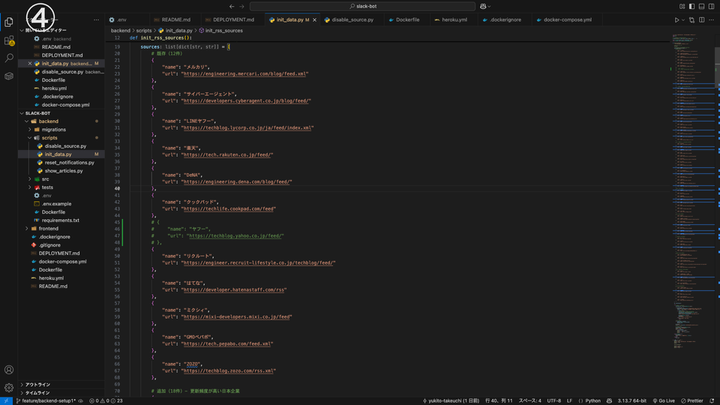Open show_articles.py in the file tree
The height and width of the screenshot is (405, 720).
pyautogui.click(x=64, y=171)
